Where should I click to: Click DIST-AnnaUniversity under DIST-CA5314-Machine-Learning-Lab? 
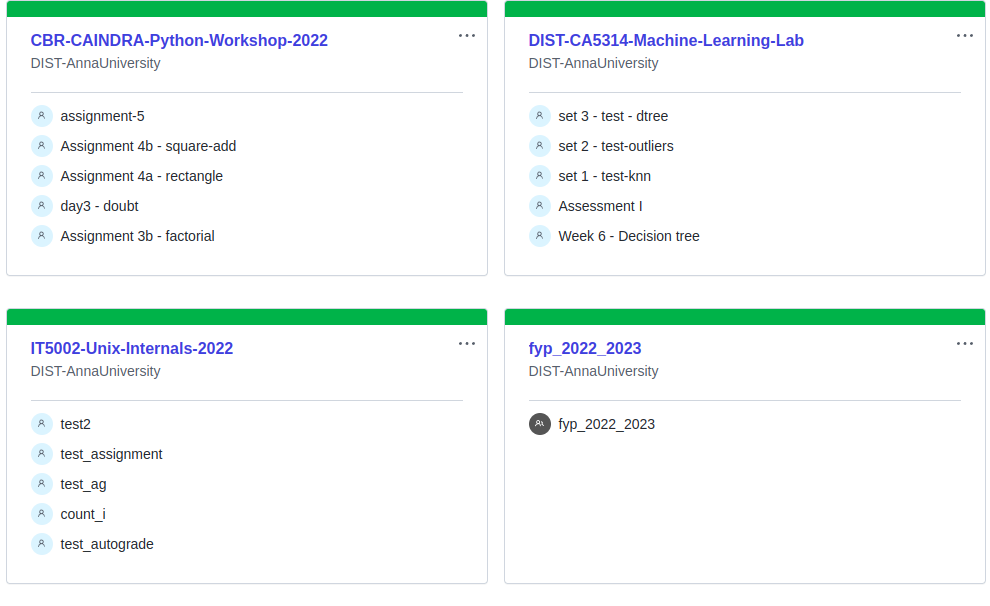(x=593, y=63)
